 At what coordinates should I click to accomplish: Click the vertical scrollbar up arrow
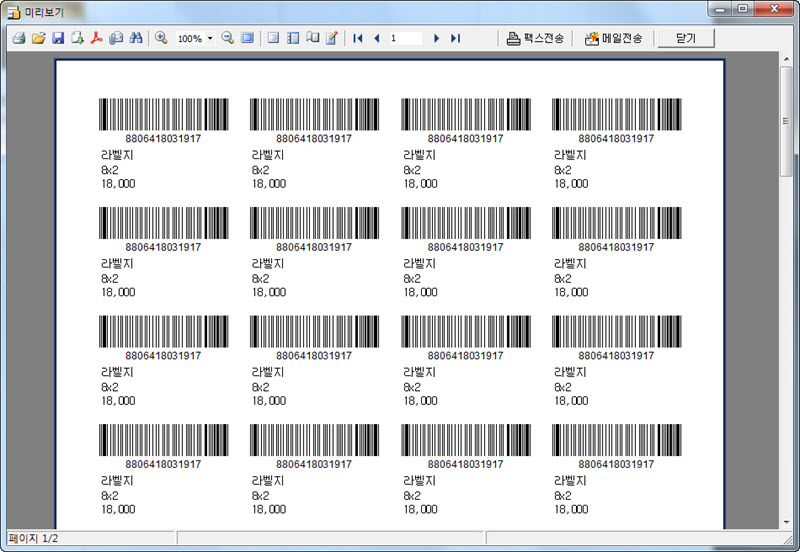click(786, 60)
